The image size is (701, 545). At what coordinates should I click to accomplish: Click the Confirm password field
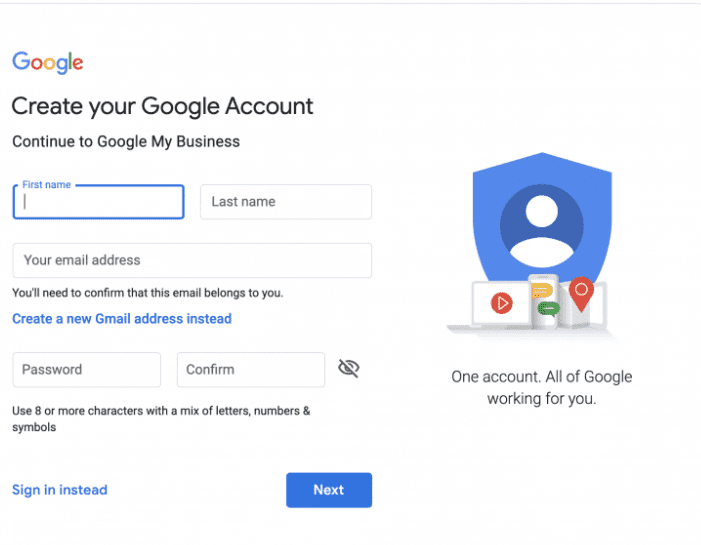(x=251, y=370)
